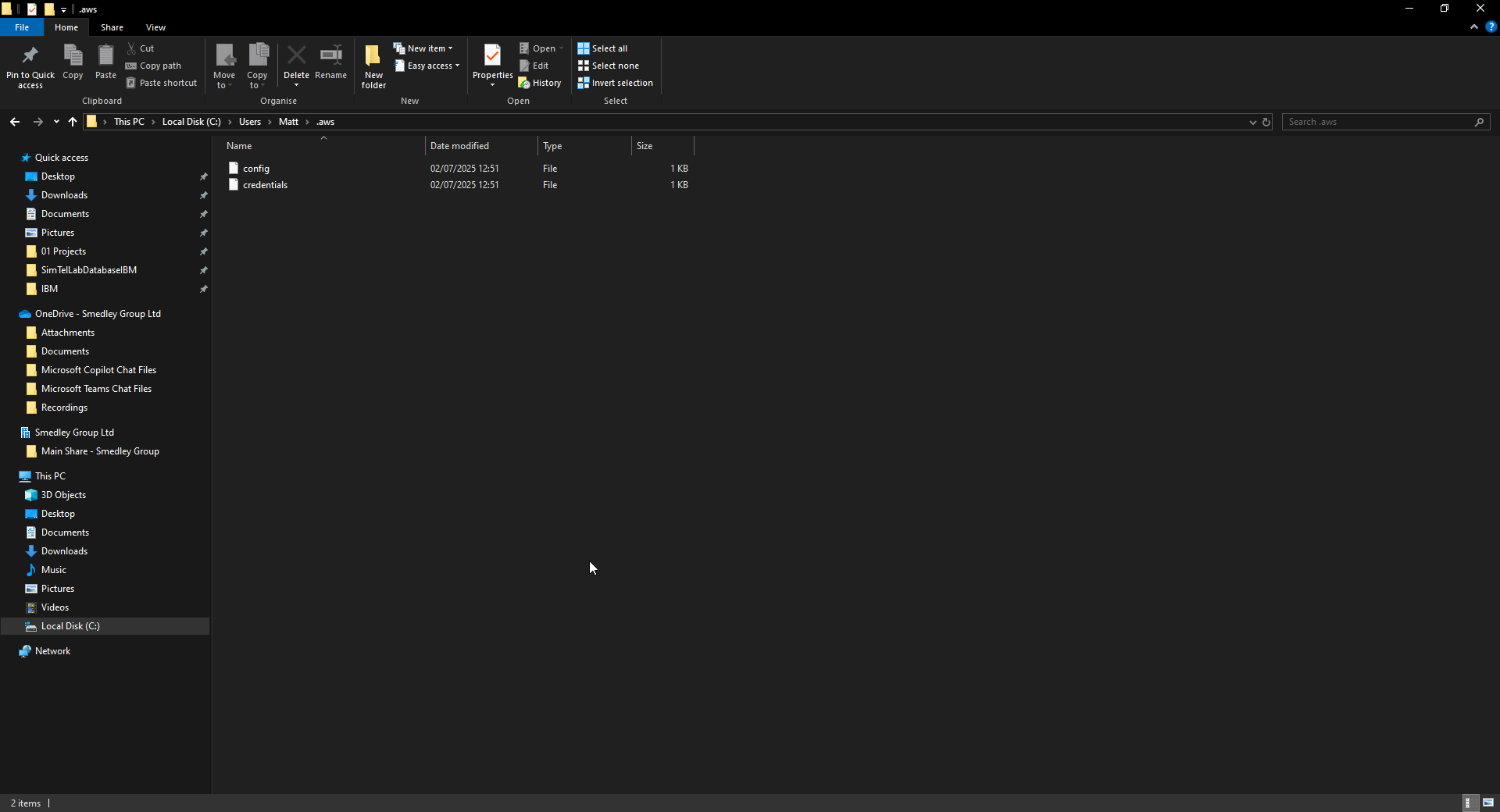Open the New item dropdown
1500x812 pixels.
tap(423, 48)
